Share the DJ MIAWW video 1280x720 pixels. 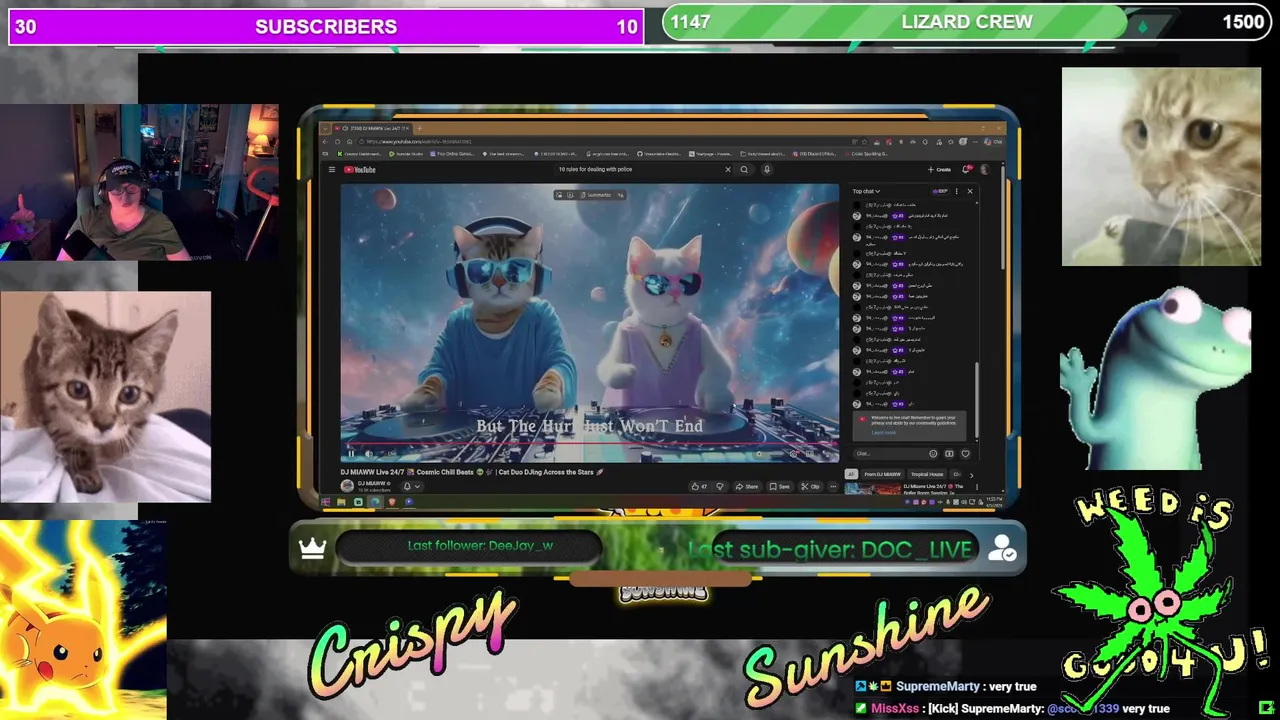coord(747,486)
